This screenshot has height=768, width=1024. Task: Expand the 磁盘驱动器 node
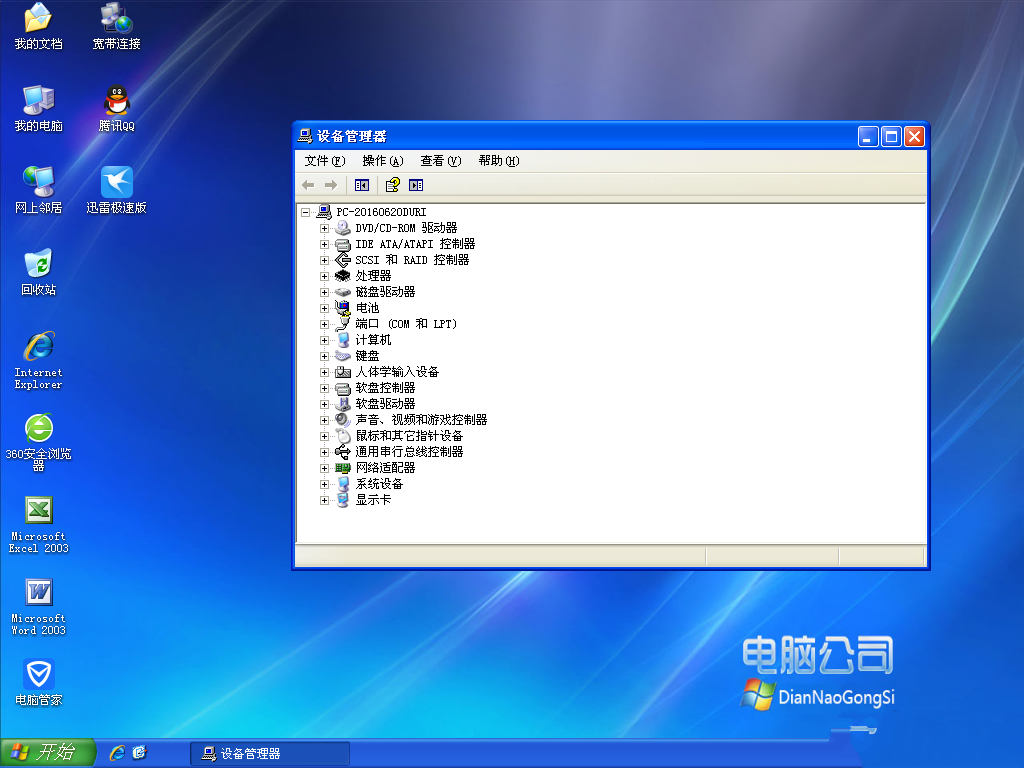(324, 293)
